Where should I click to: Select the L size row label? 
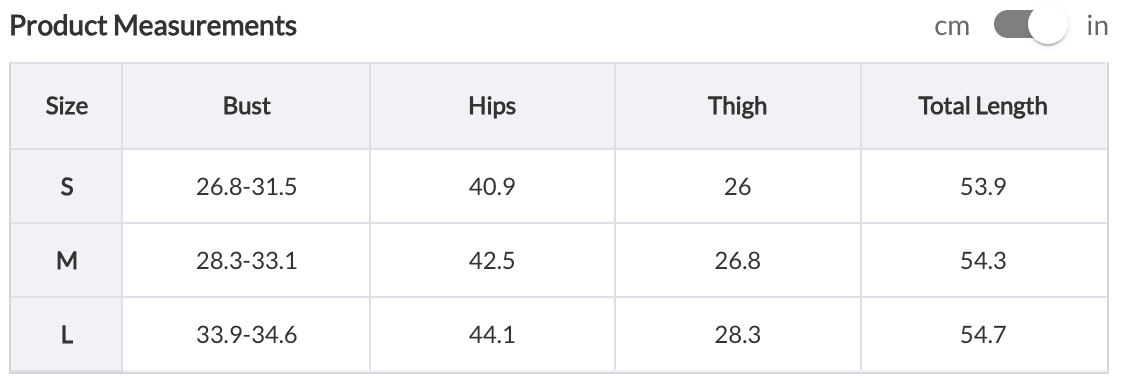pos(67,334)
